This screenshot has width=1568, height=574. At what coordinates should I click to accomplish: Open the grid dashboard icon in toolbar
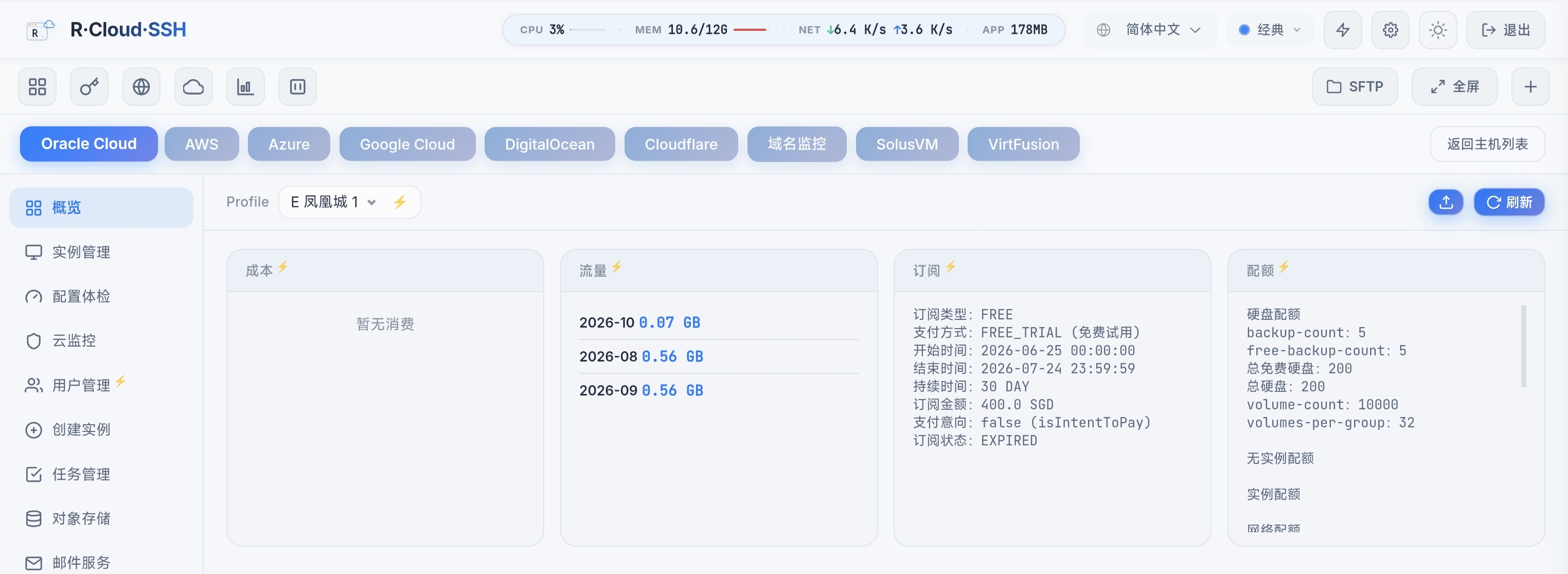(37, 86)
